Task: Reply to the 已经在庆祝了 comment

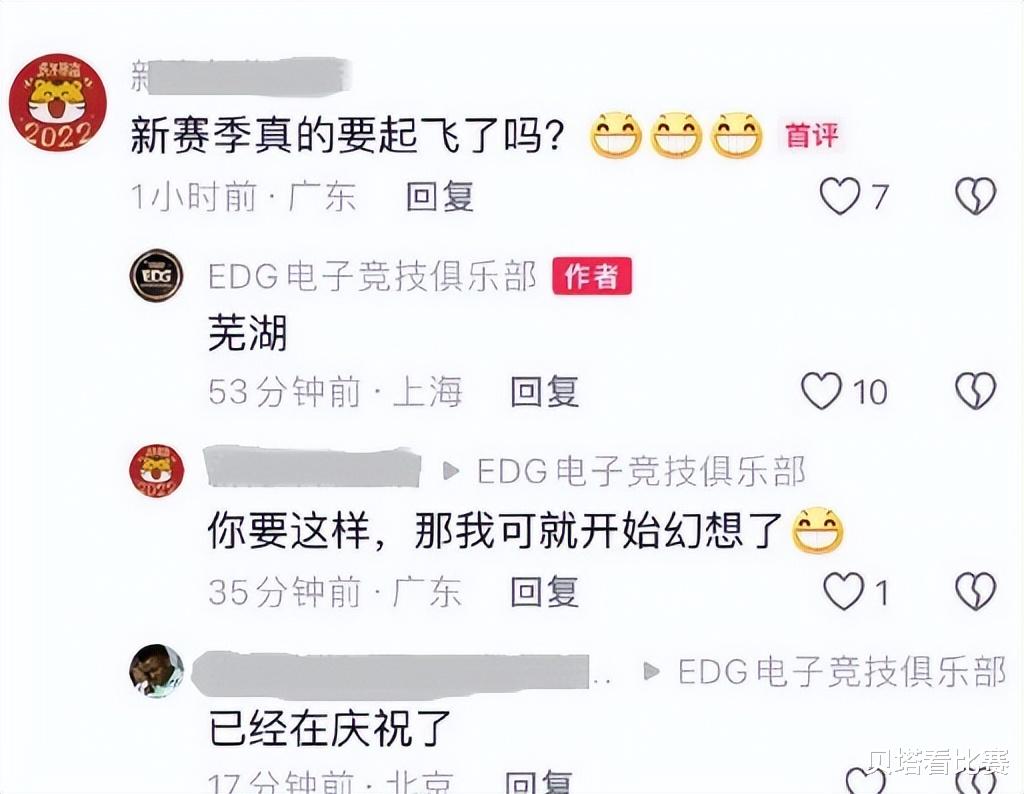Action: [539, 782]
